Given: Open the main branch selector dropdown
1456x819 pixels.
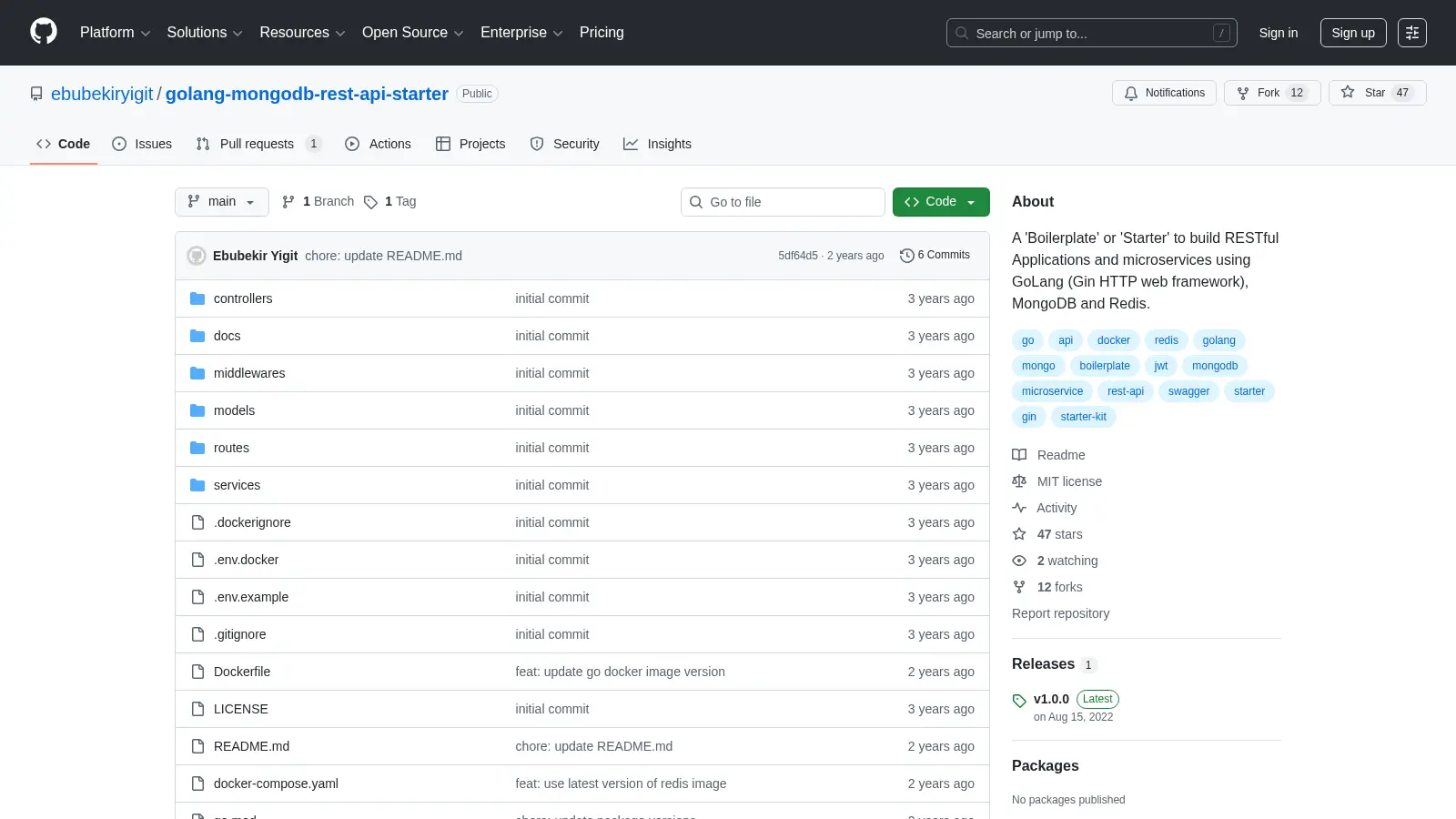Looking at the screenshot, I should coord(222,202).
